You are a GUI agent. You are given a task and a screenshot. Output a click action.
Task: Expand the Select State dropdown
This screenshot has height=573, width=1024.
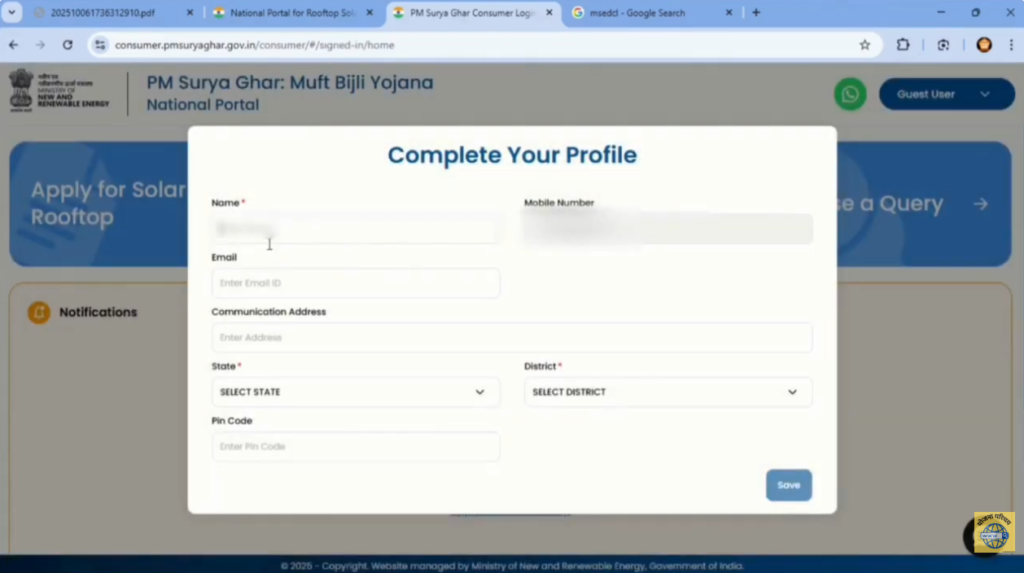[x=355, y=392]
